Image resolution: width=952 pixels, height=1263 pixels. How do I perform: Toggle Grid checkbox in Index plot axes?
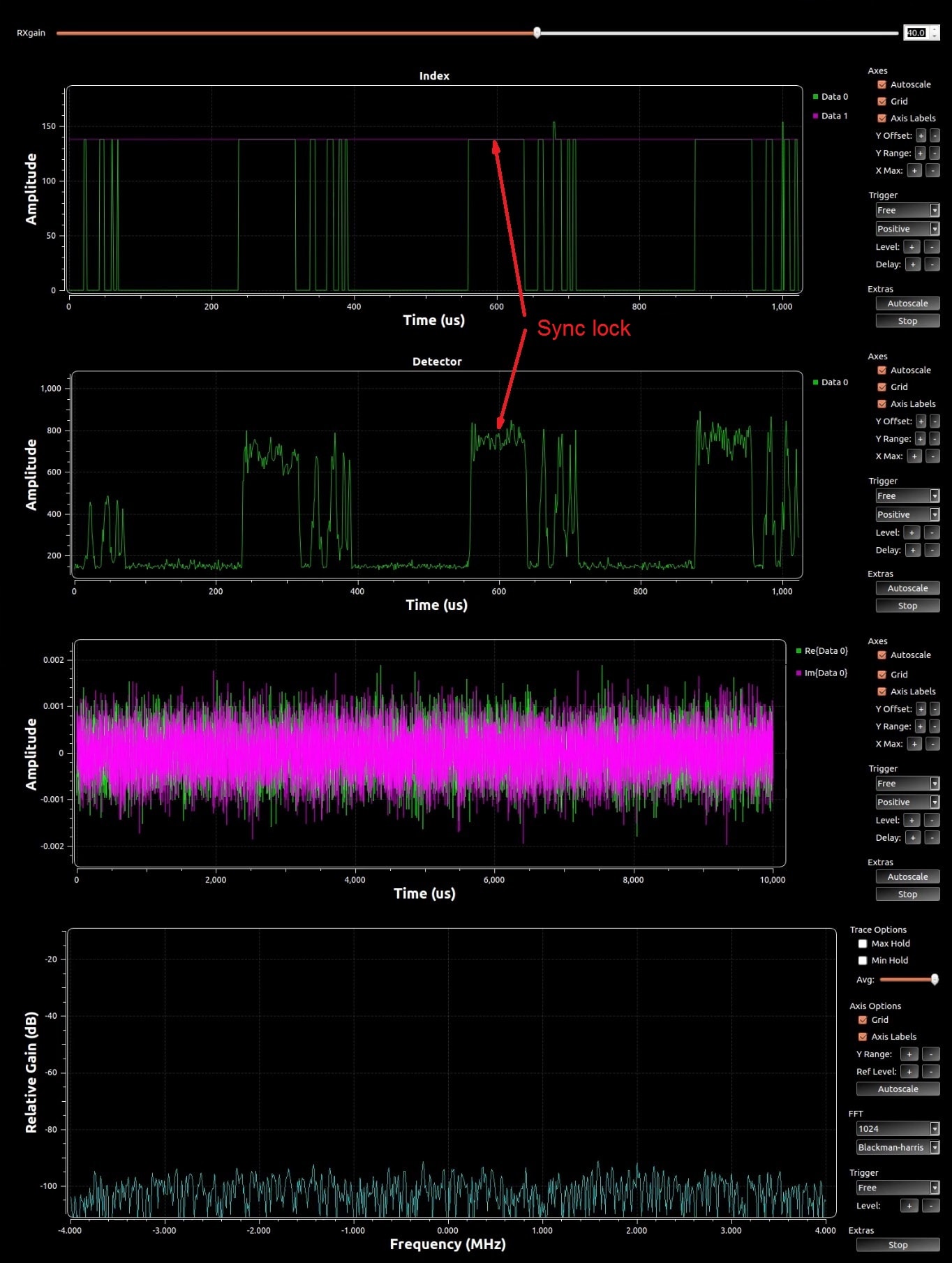click(882, 101)
